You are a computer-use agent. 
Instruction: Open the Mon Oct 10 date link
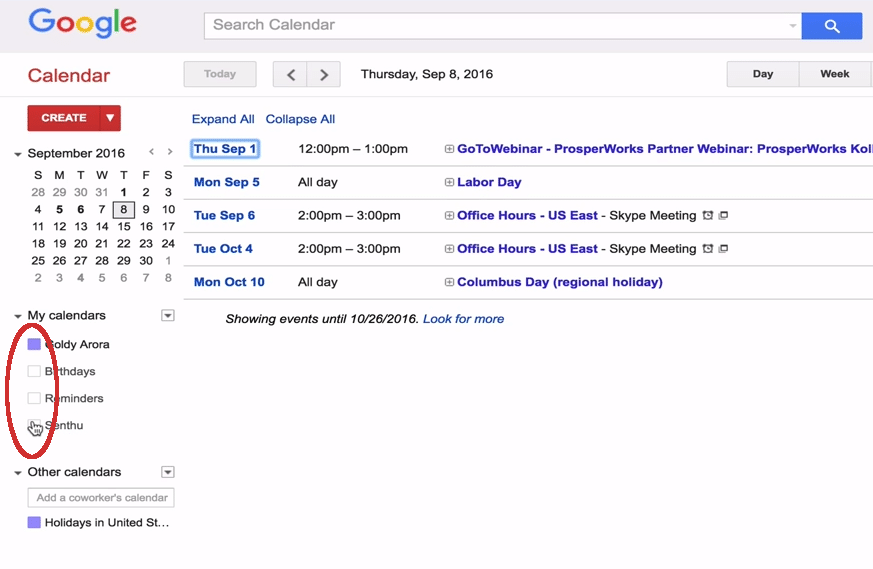pyautogui.click(x=229, y=282)
